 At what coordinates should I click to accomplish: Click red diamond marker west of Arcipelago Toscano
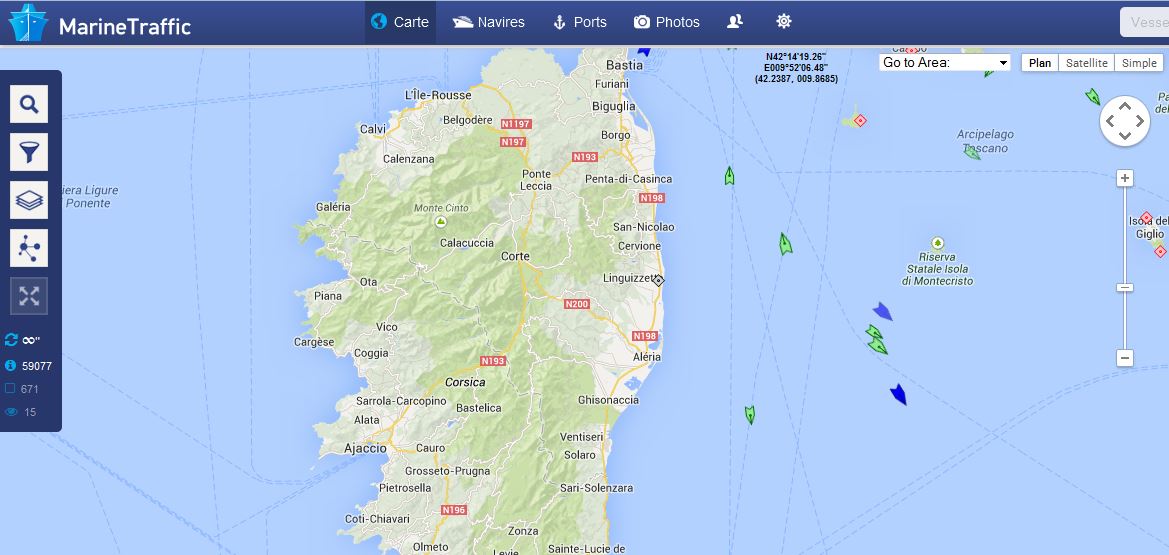click(860, 120)
